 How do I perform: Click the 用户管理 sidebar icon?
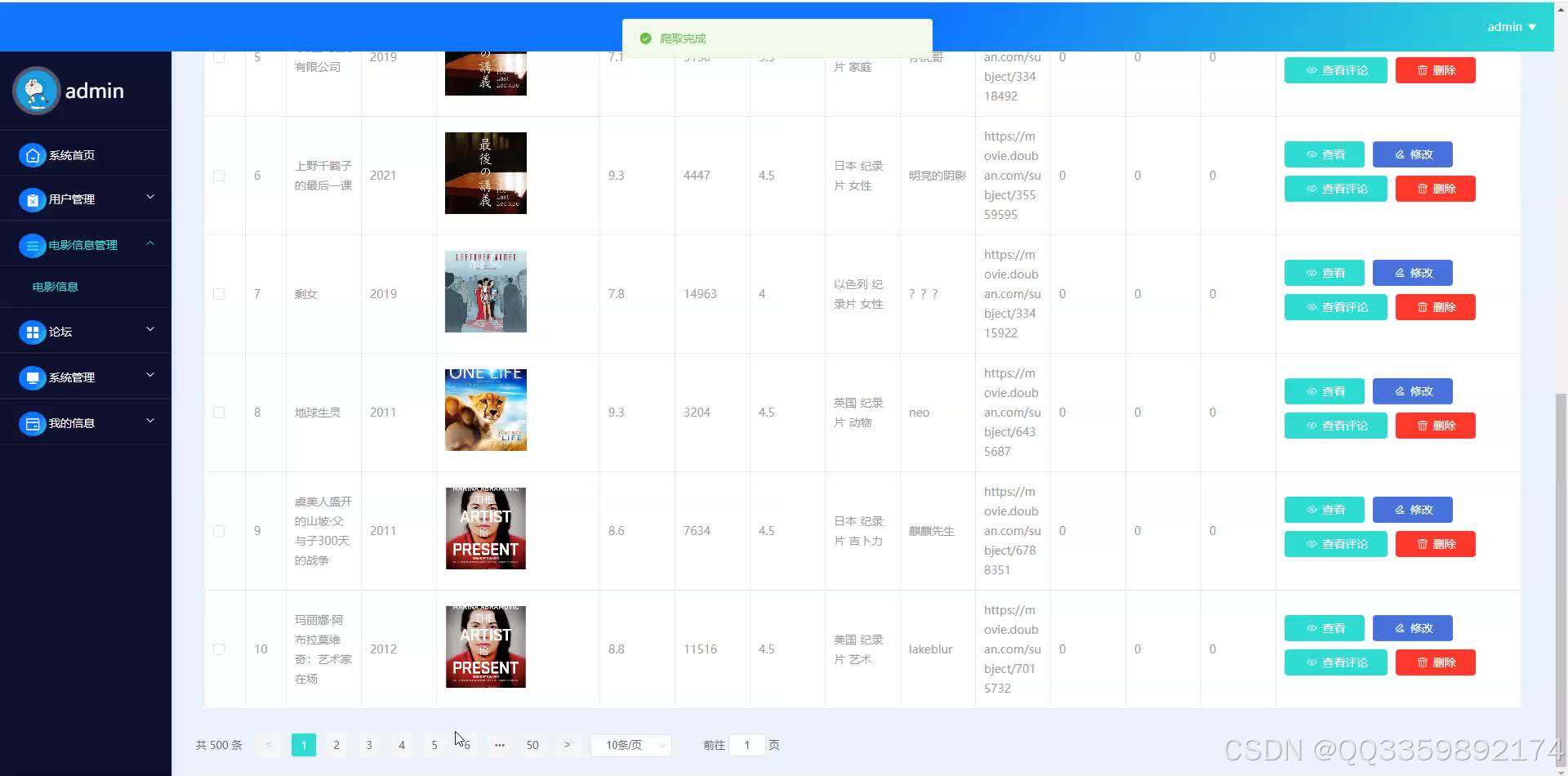click(33, 199)
